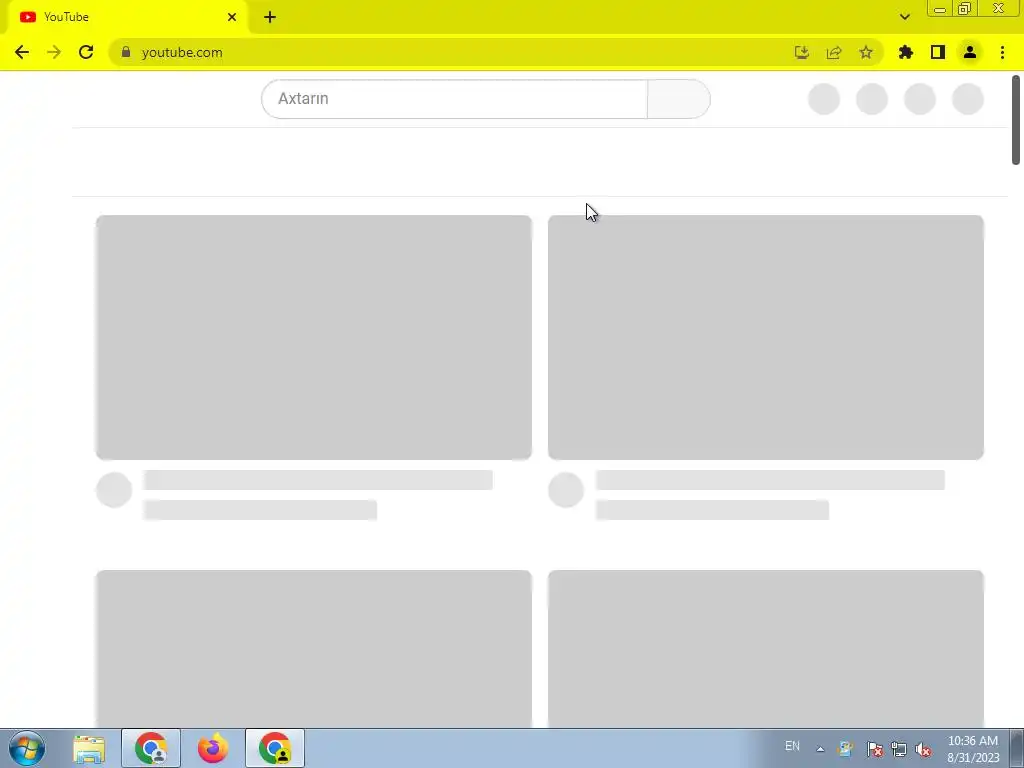Open a new tab with plus button
Image resolution: width=1024 pixels, height=768 pixels.
270,17
